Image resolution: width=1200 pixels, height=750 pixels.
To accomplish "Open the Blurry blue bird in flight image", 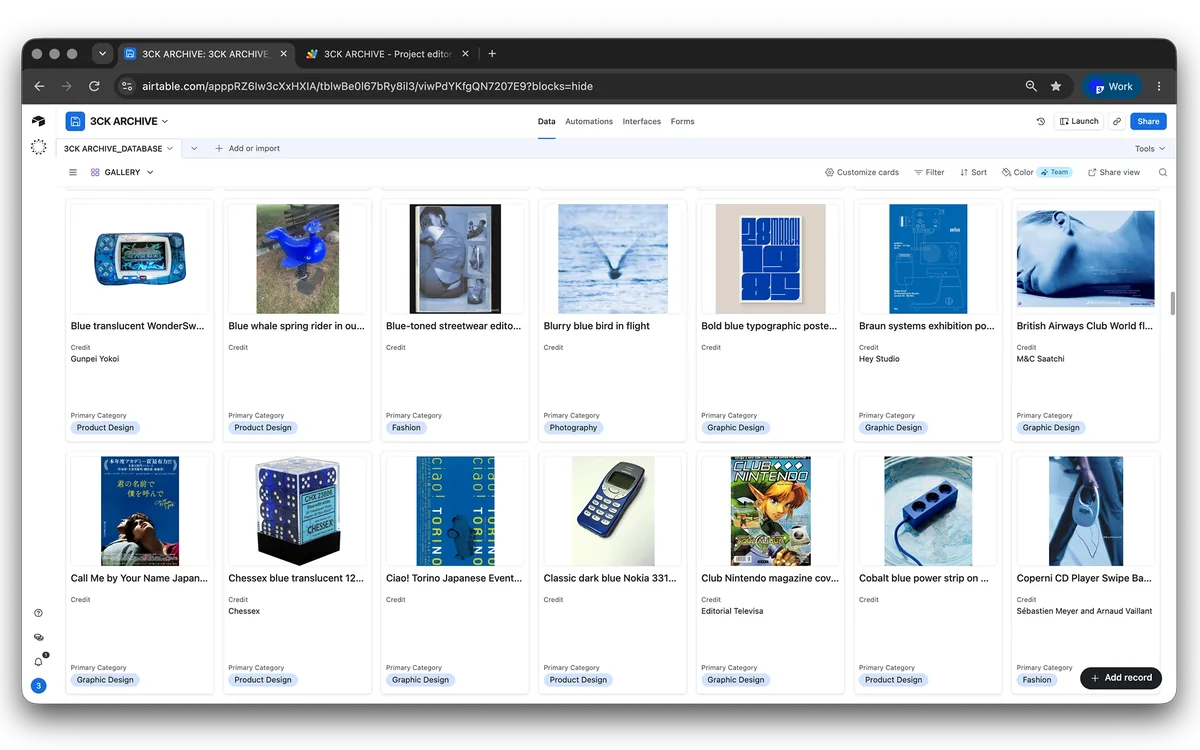I will [612, 259].
